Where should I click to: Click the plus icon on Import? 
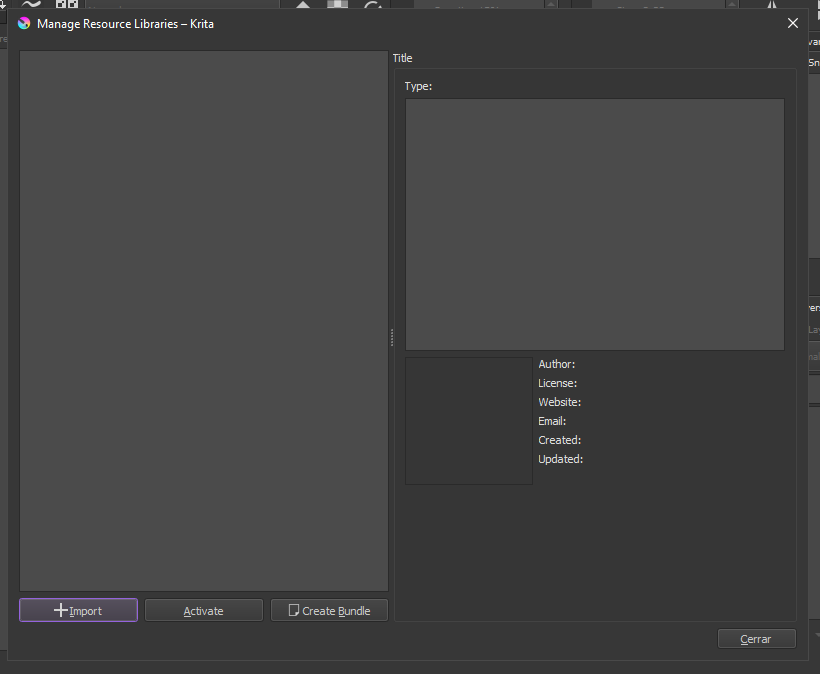61,610
